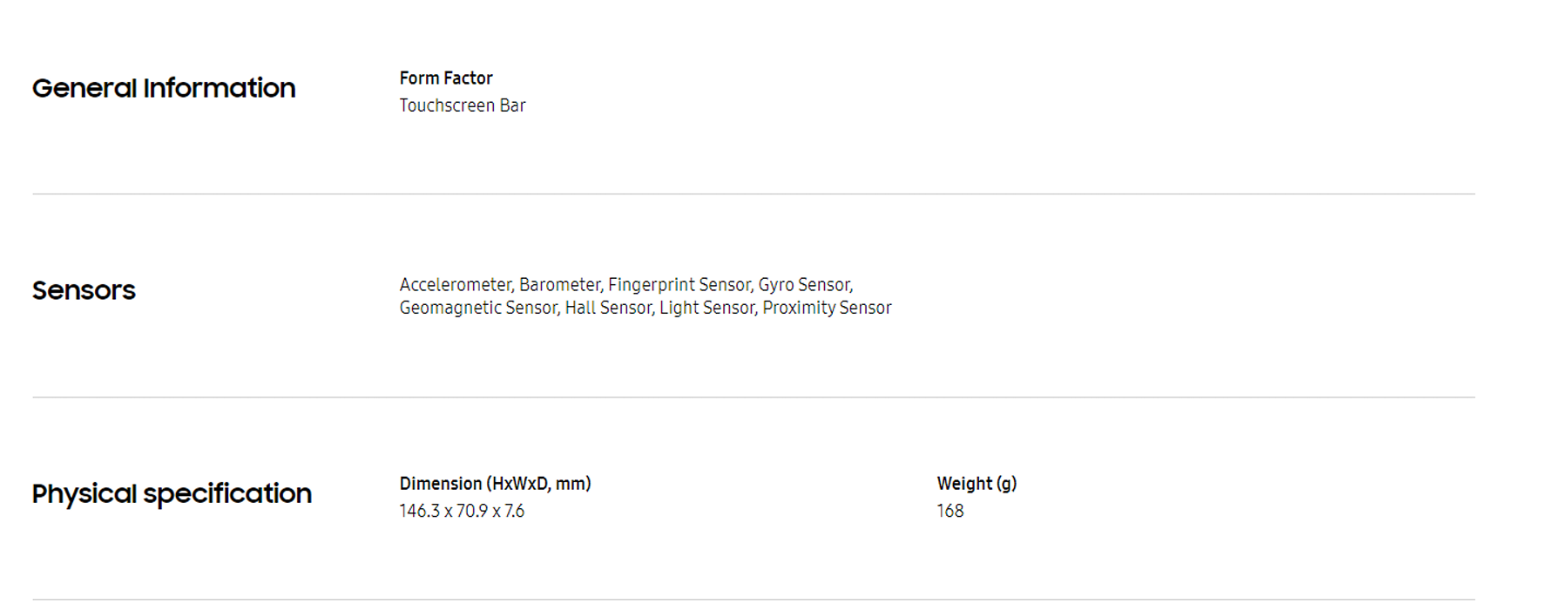Select Fingerprint Sensor in the sensors list

(679, 285)
